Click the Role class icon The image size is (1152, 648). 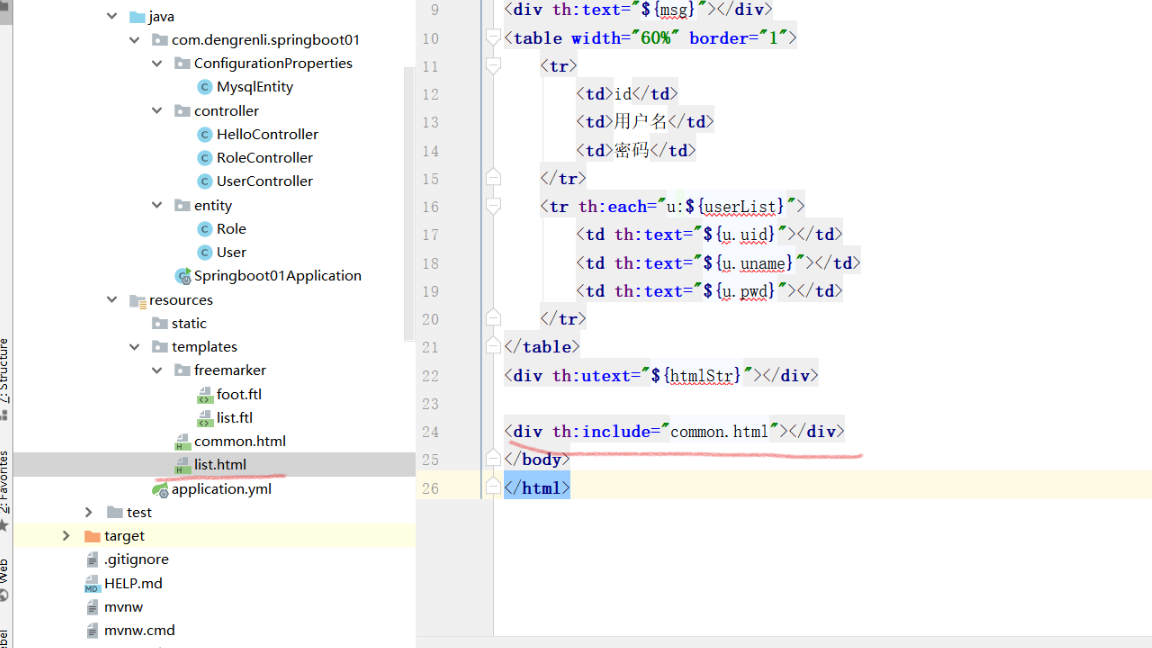[205, 229]
